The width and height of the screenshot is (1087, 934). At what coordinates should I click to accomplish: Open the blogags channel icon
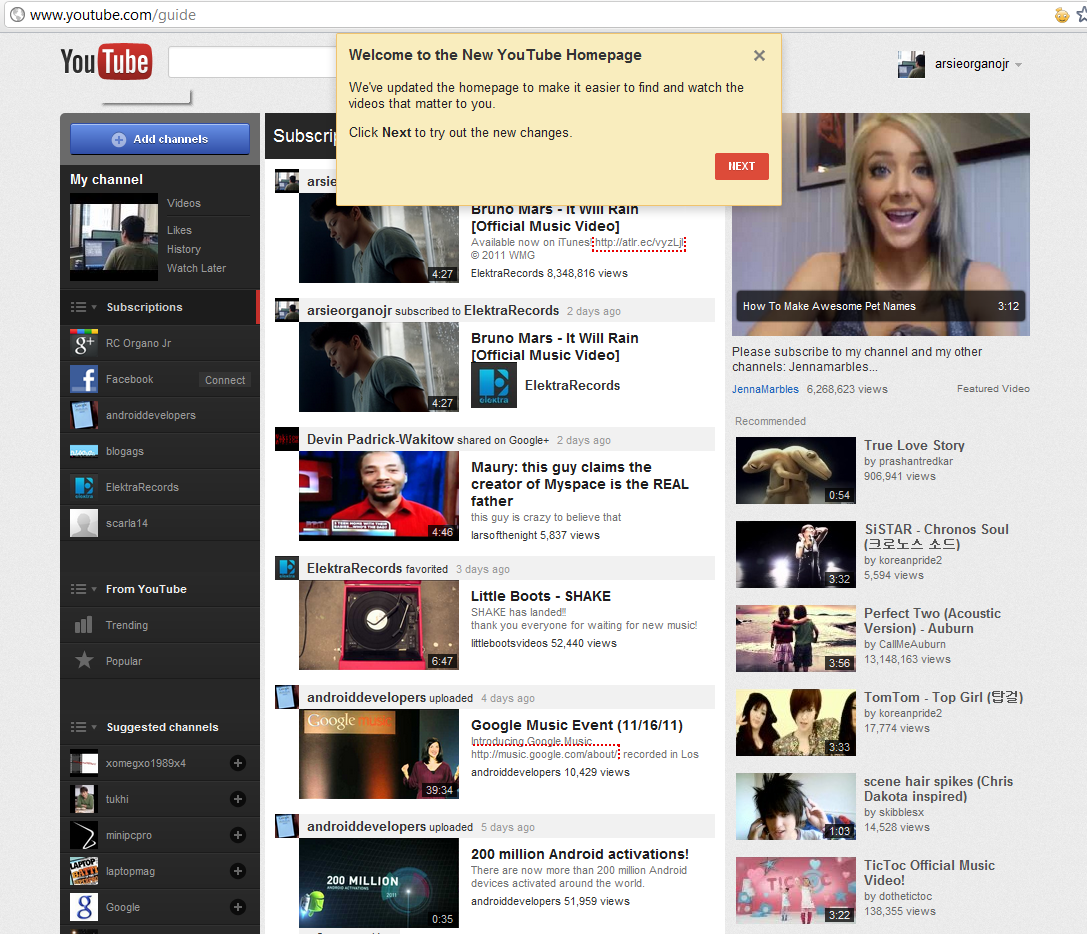84,451
